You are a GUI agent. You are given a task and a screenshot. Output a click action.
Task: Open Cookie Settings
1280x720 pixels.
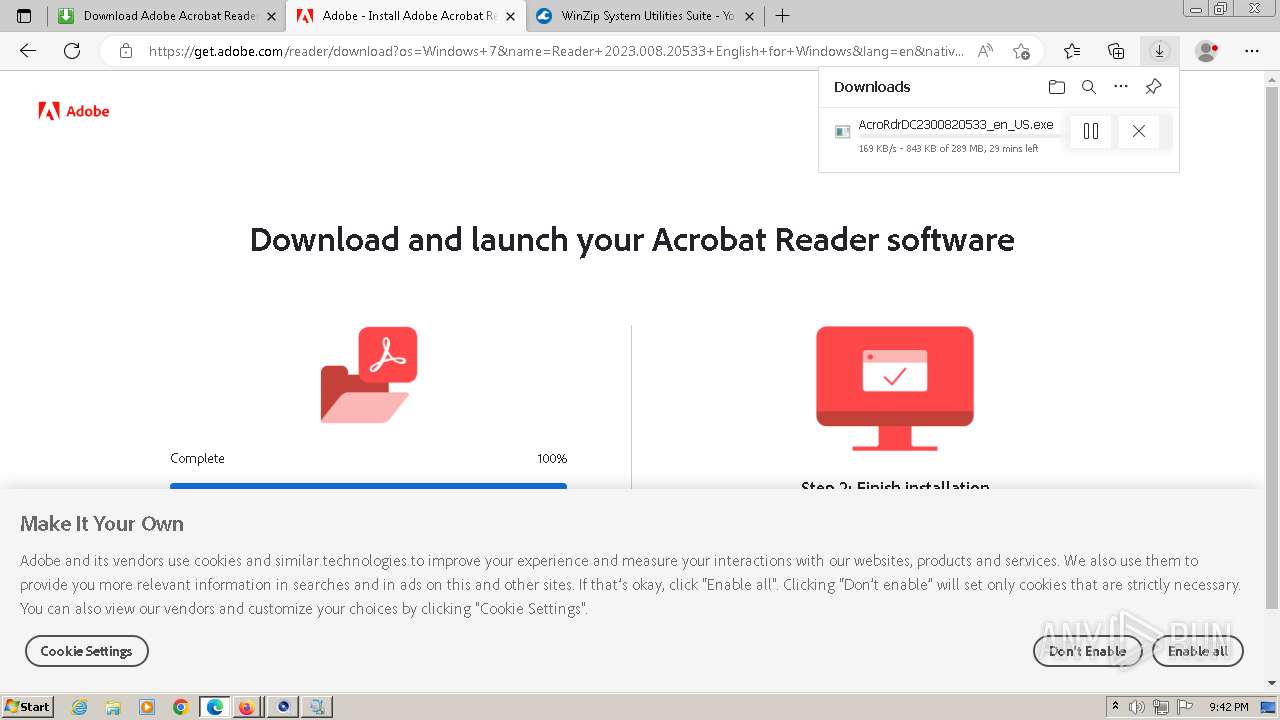click(87, 651)
